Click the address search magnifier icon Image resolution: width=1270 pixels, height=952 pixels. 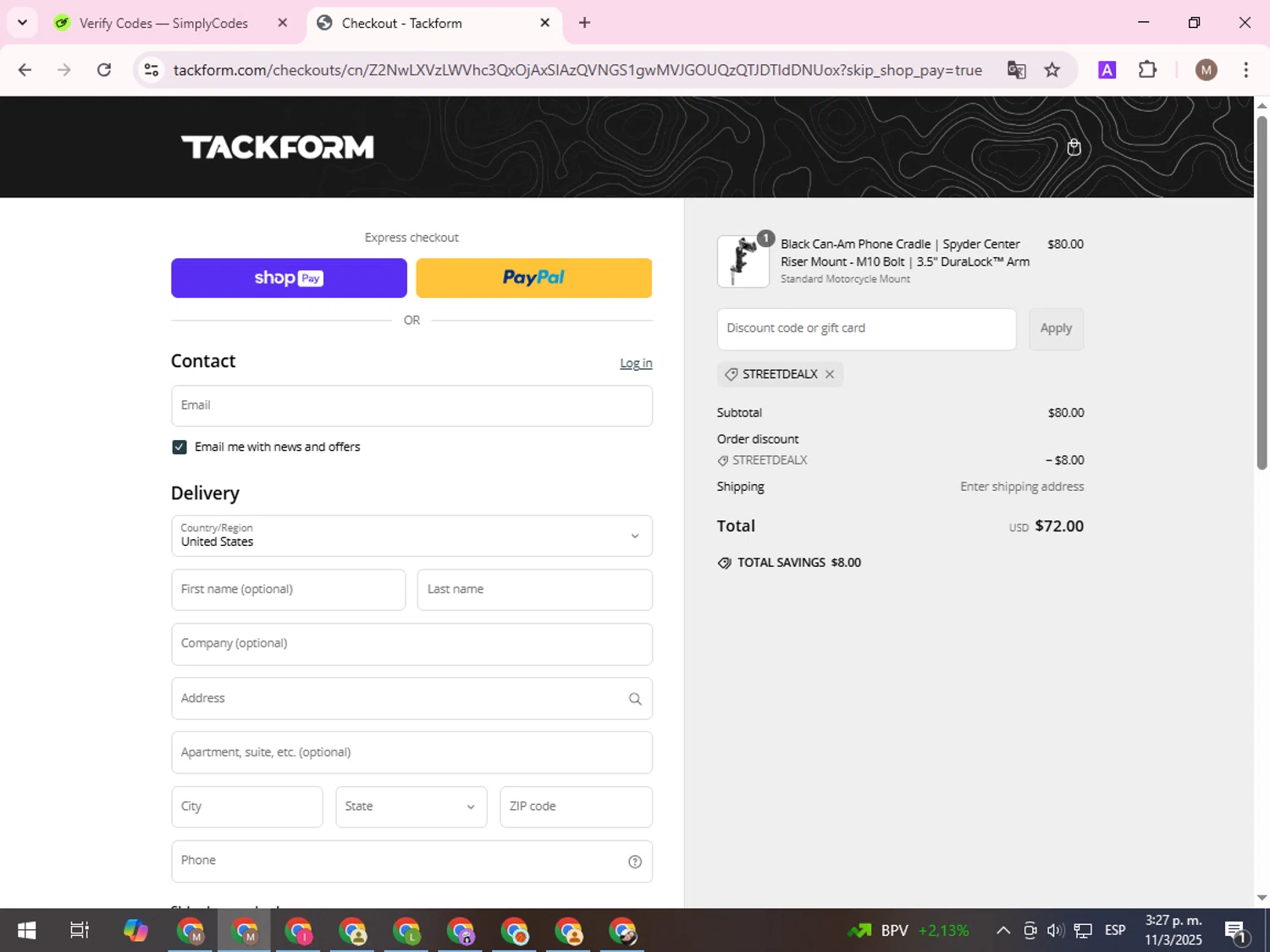click(x=635, y=699)
